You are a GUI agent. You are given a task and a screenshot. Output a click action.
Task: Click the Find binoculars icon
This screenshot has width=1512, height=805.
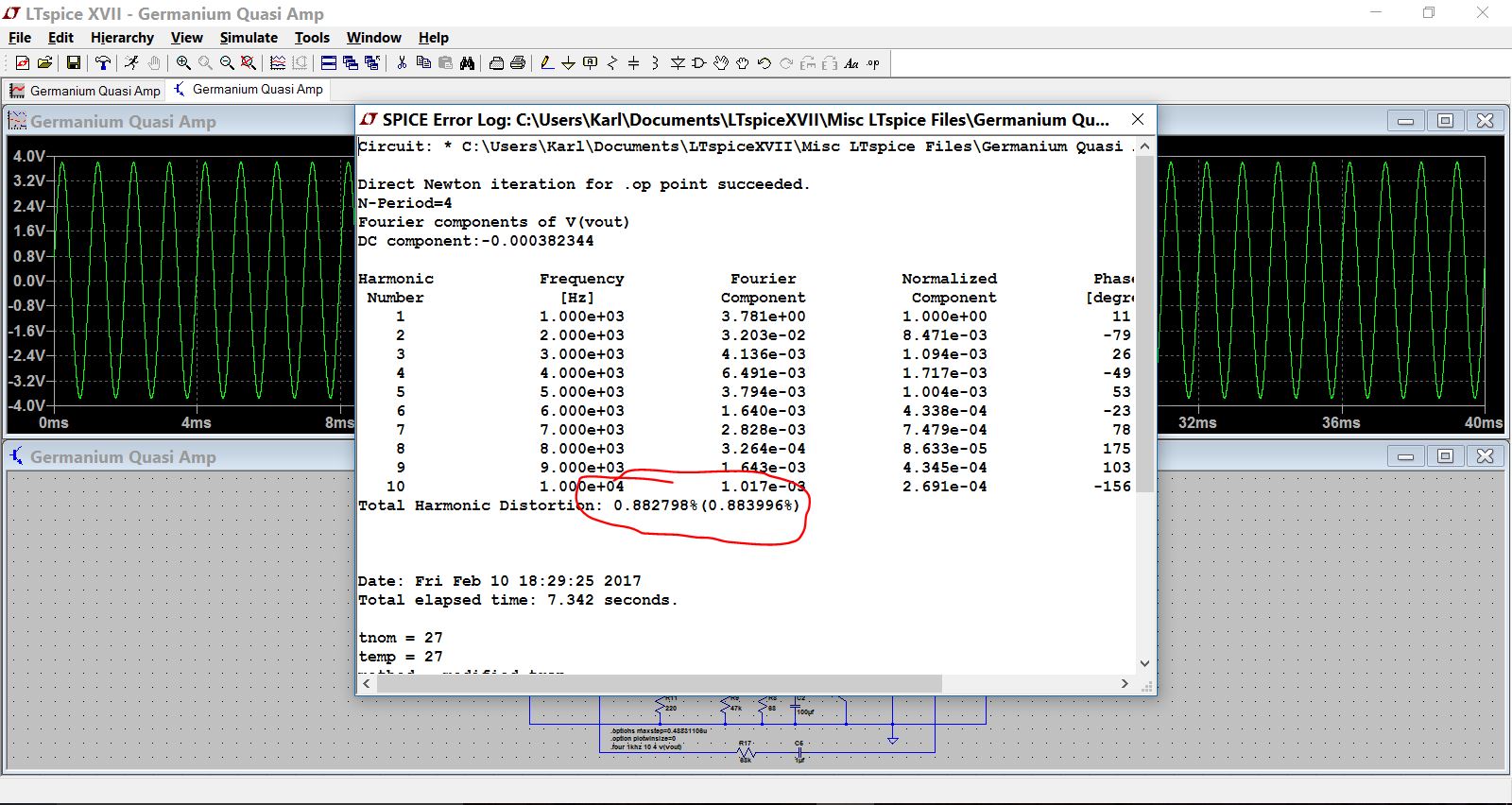coord(467,63)
